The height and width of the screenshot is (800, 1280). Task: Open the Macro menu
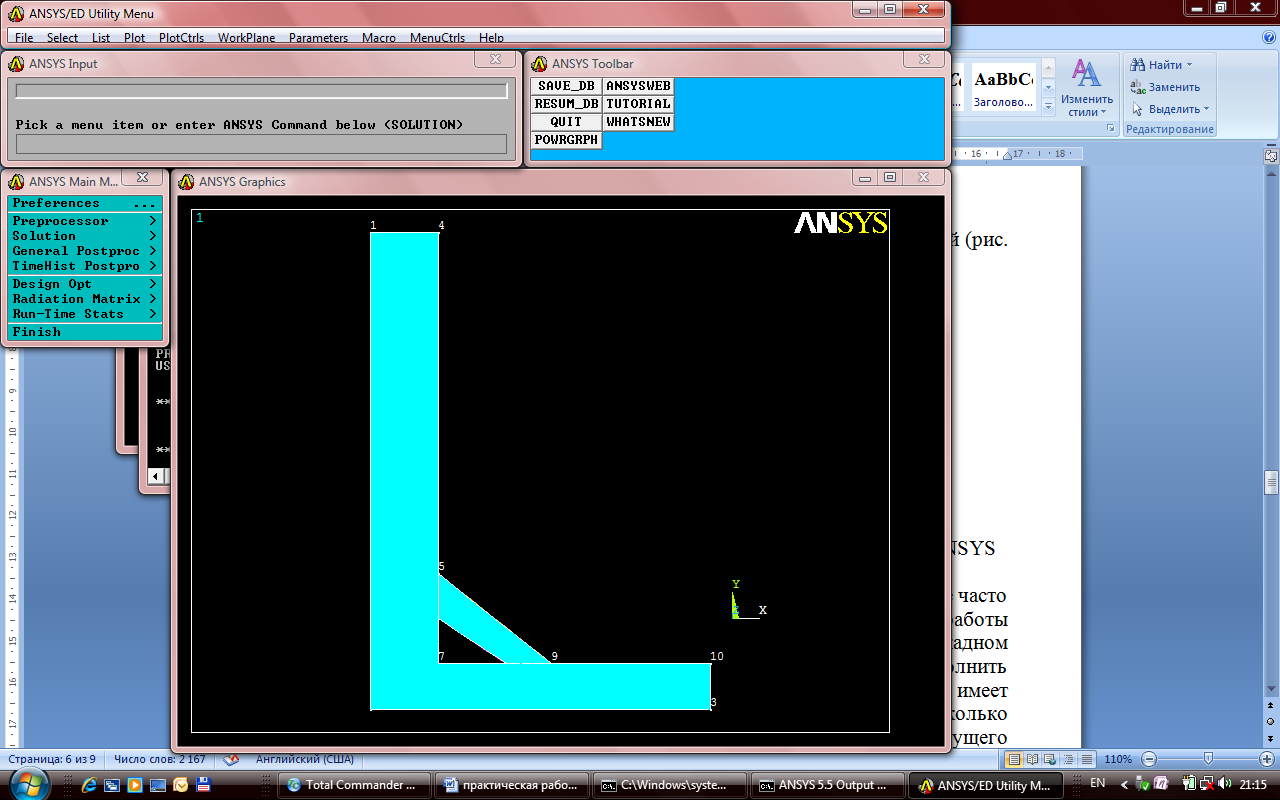pyautogui.click(x=379, y=38)
